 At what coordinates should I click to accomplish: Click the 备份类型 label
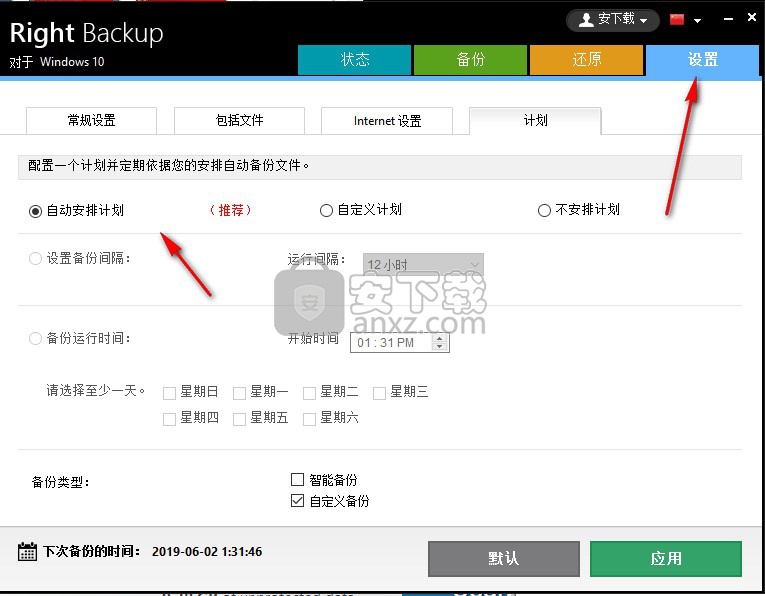60,482
